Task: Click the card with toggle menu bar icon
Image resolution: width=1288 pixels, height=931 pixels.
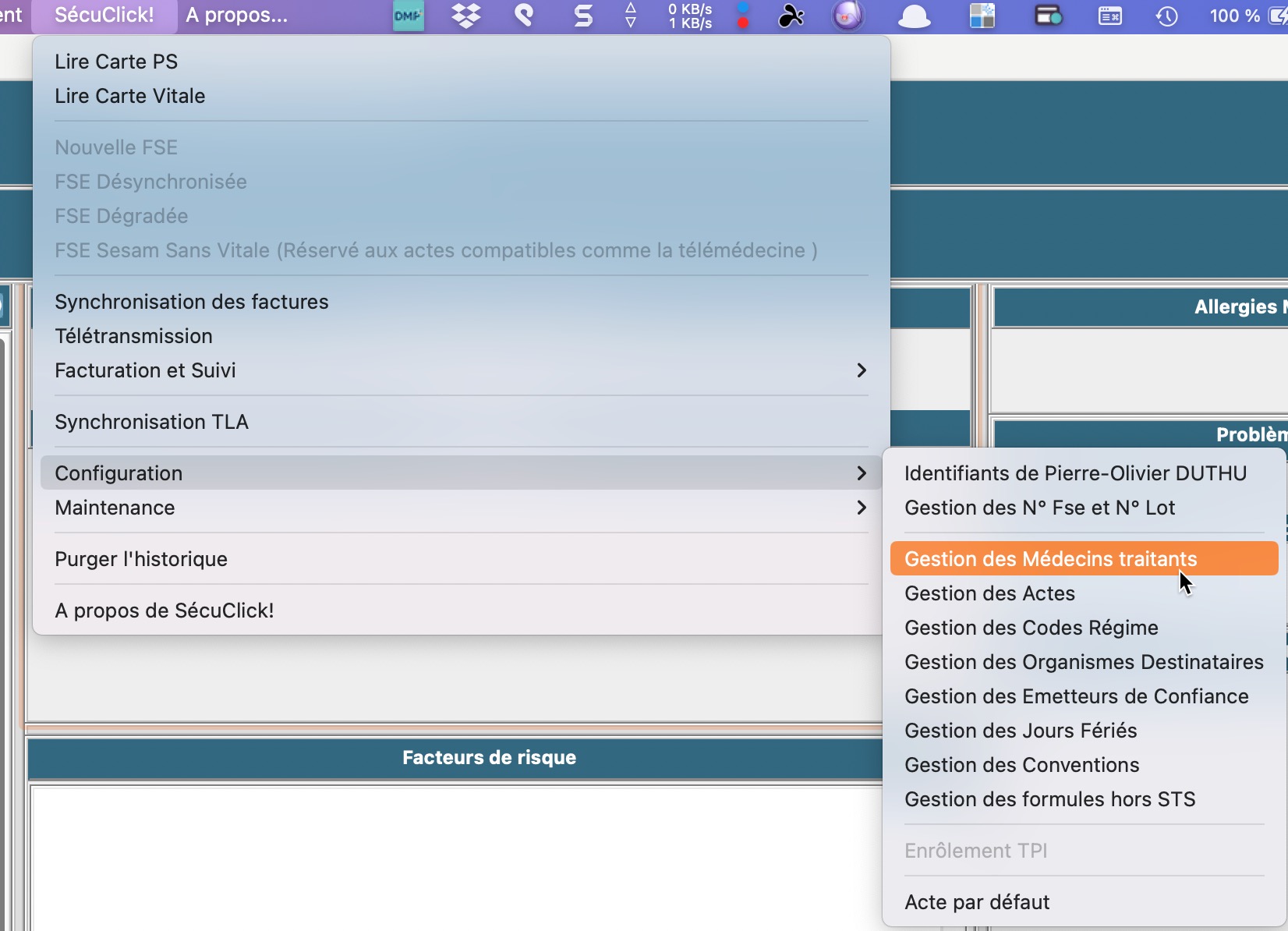Action: (1048, 16)
